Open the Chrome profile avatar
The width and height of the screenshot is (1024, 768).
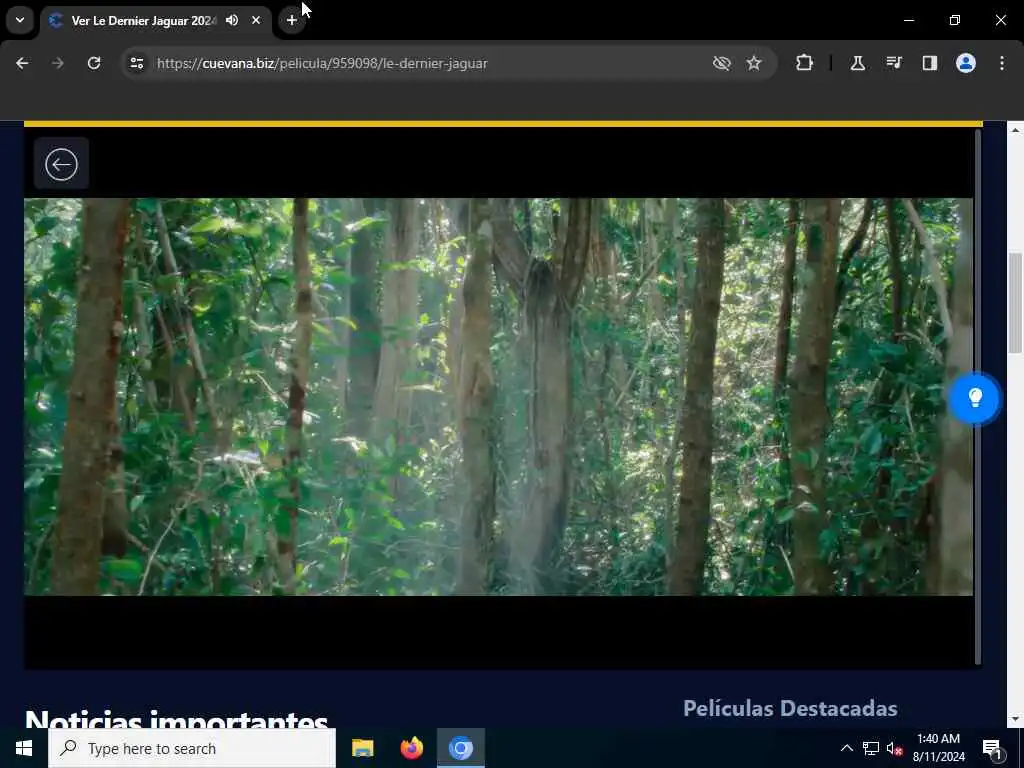click(x=966, y=63)
